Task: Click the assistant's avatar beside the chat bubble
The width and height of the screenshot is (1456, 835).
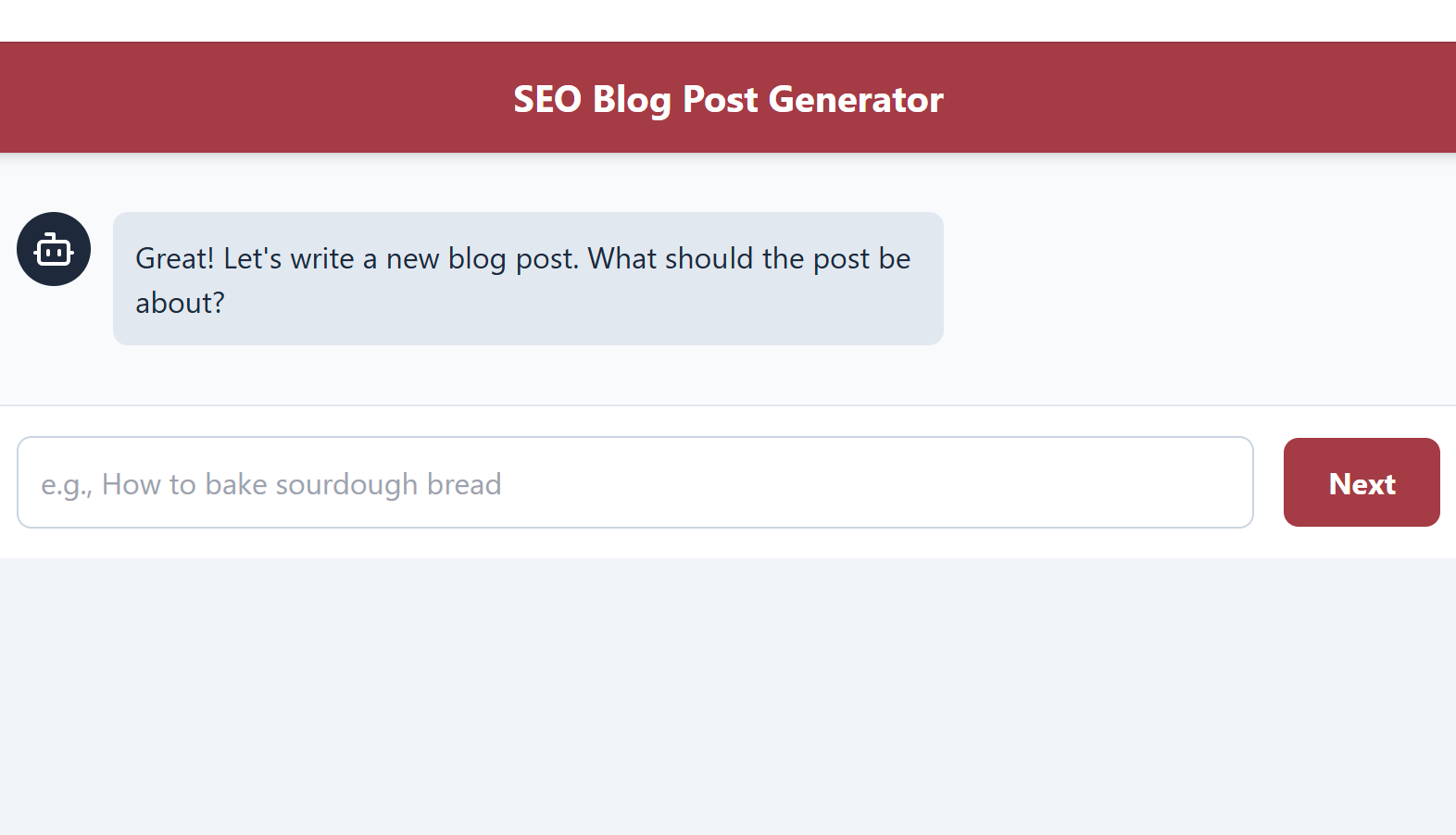Action: coord(53,249)
